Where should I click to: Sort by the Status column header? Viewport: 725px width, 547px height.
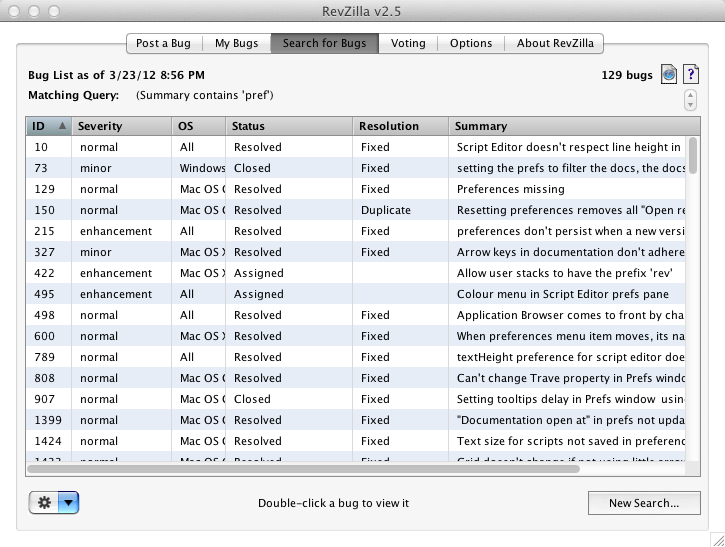click(x=289, y=126)
